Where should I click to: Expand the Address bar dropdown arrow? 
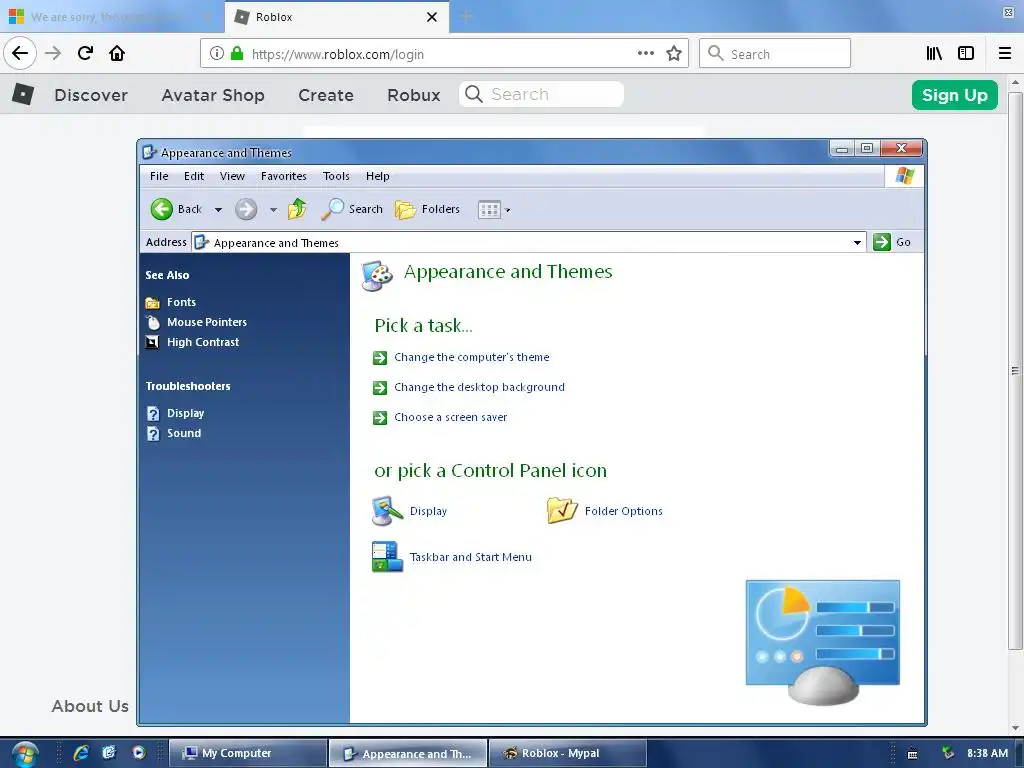pyautogui.click(x=857, y=242)
